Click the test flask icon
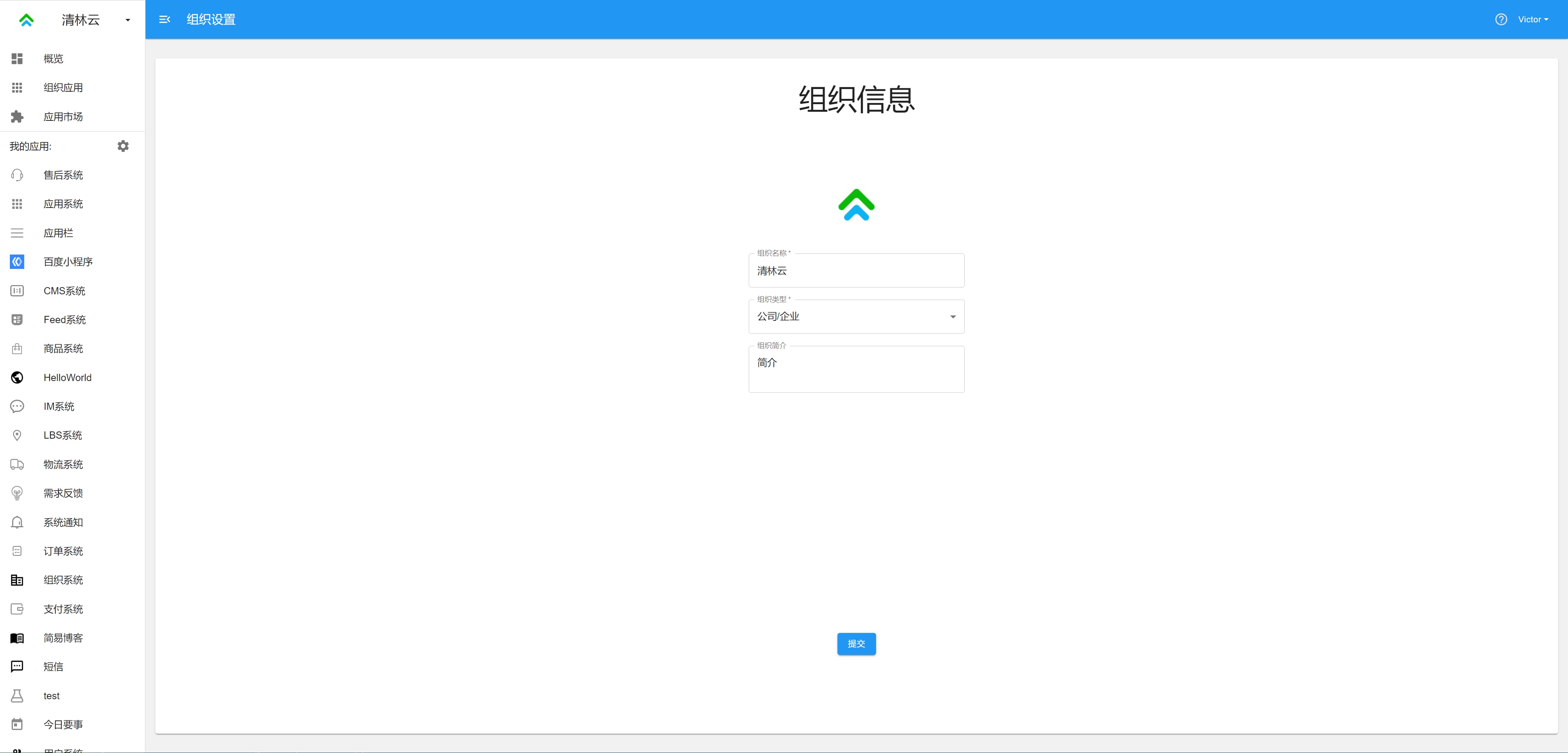Screen dimensions: 1568x753 pos(17,696)
